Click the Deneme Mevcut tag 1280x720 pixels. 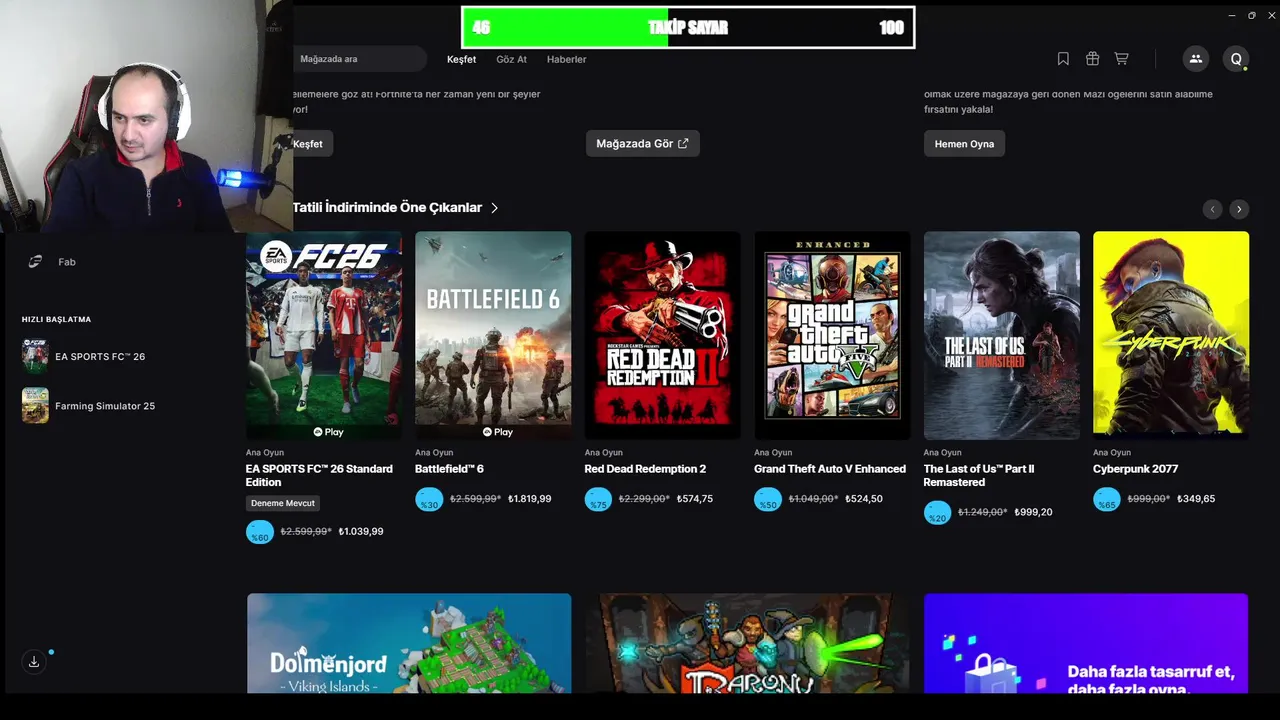click(x=283, y=503)
